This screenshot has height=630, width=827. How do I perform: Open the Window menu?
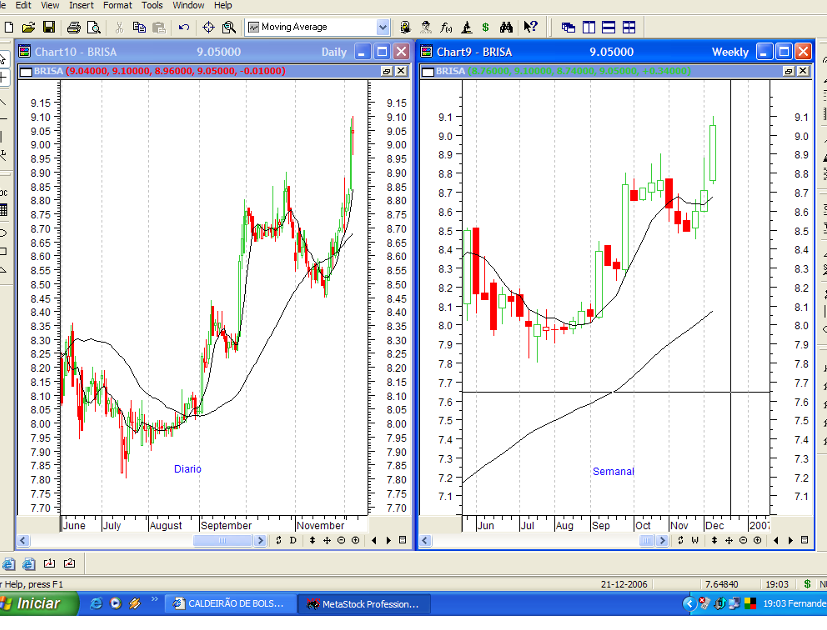(x=188, y=5)
